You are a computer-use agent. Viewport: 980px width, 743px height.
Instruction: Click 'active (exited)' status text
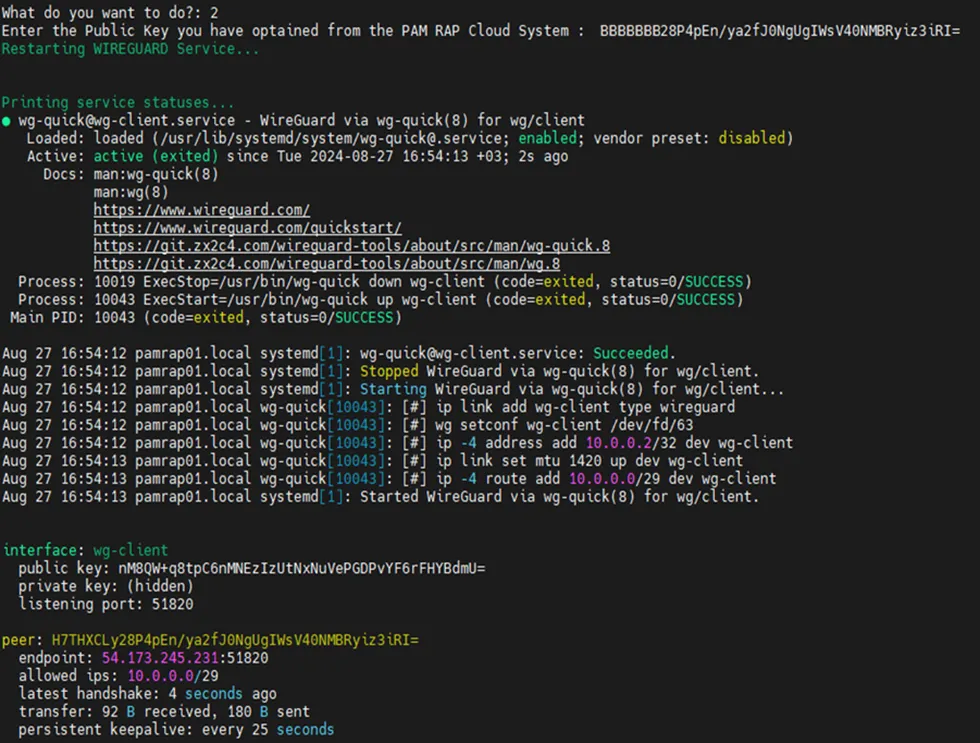[x=156, y=156]
